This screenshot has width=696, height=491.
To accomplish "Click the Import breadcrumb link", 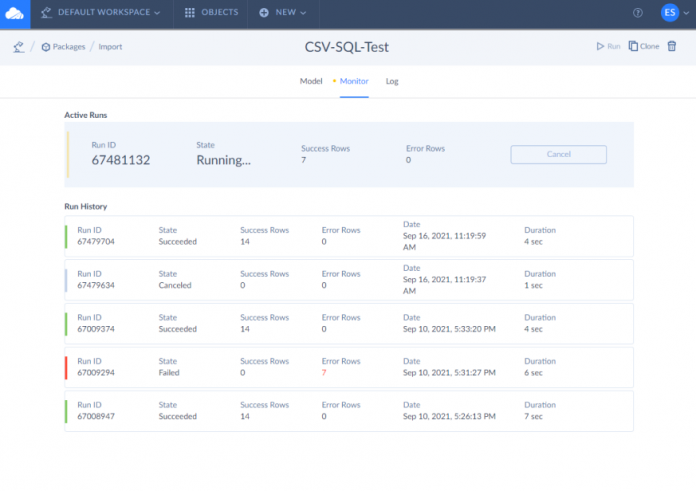I will coord(110,46).
